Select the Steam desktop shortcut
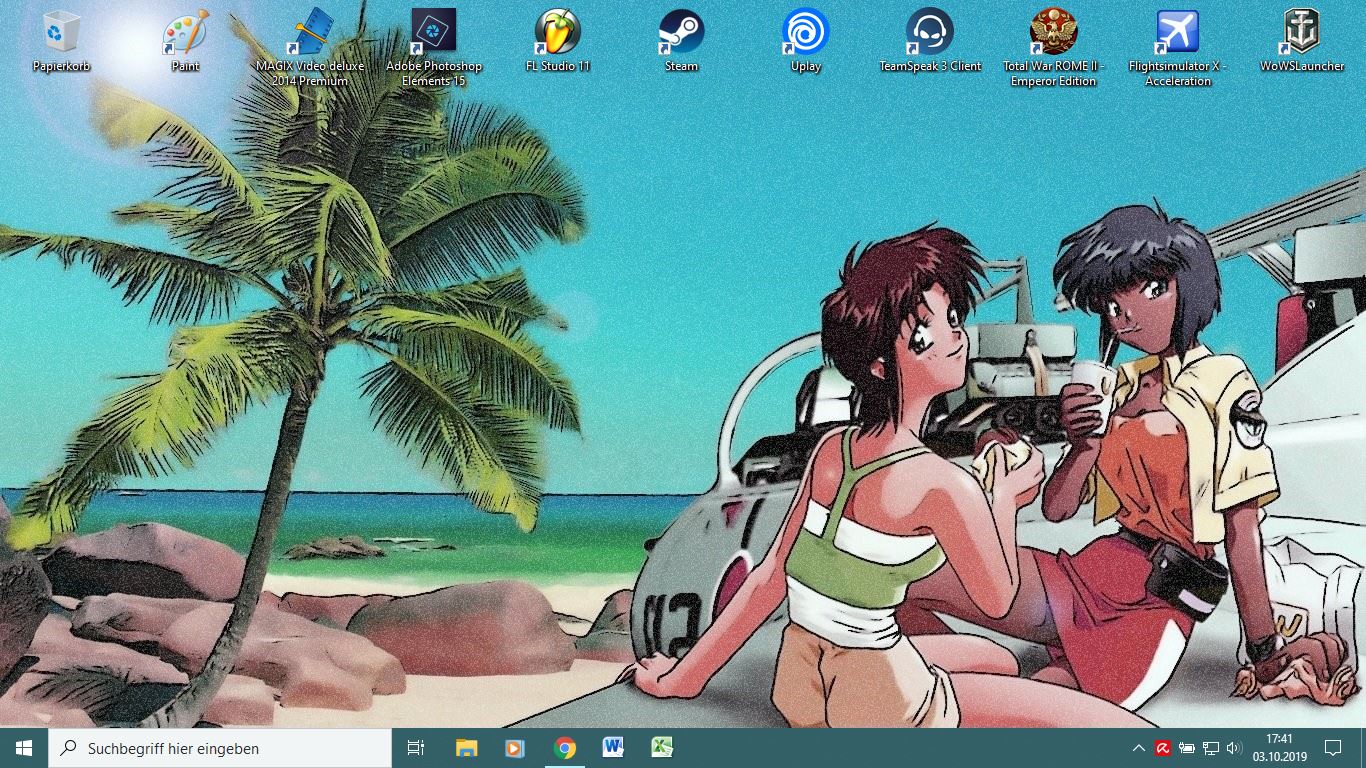Screen dimensions: 1366x768 [x=681, y=41]
